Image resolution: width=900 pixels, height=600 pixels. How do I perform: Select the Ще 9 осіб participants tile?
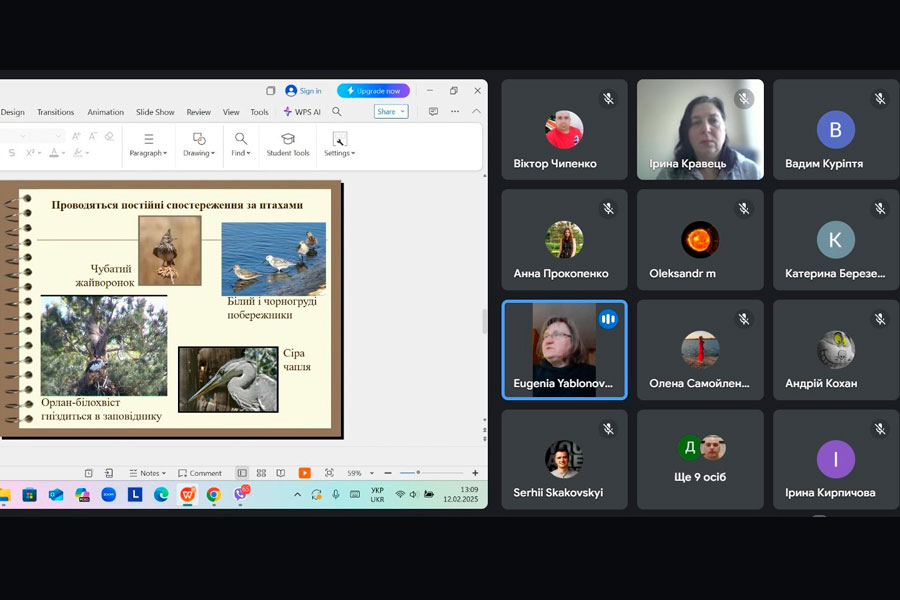700,459
